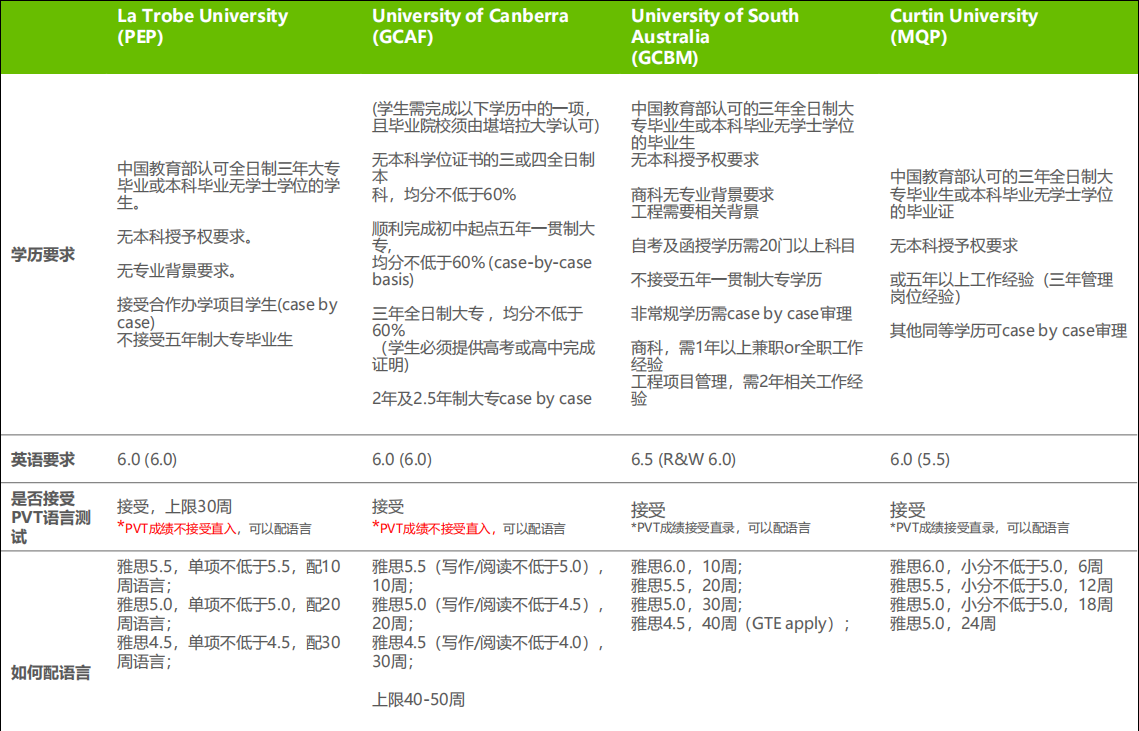Click "(学生必须提供高考或高中完成证明)"
Viewport: 1139px width, 731px height.
(484, 356)
